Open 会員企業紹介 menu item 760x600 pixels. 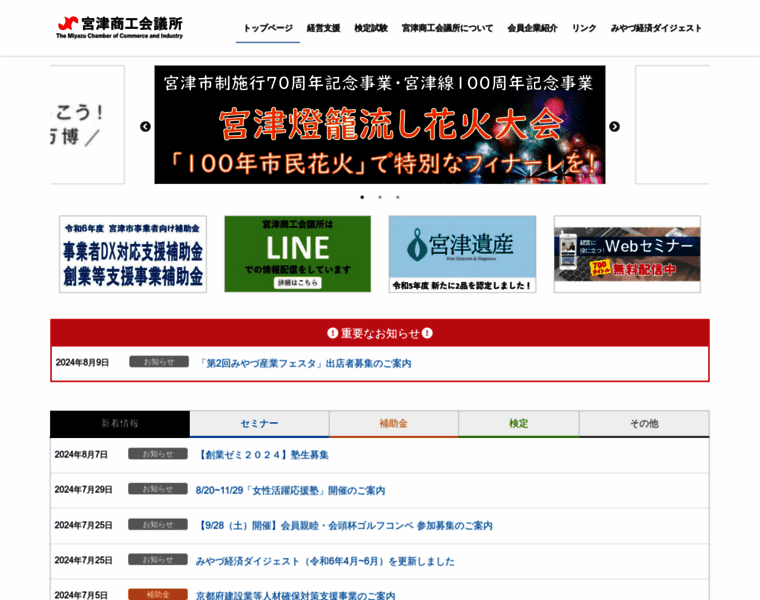[x=532, y=28]
